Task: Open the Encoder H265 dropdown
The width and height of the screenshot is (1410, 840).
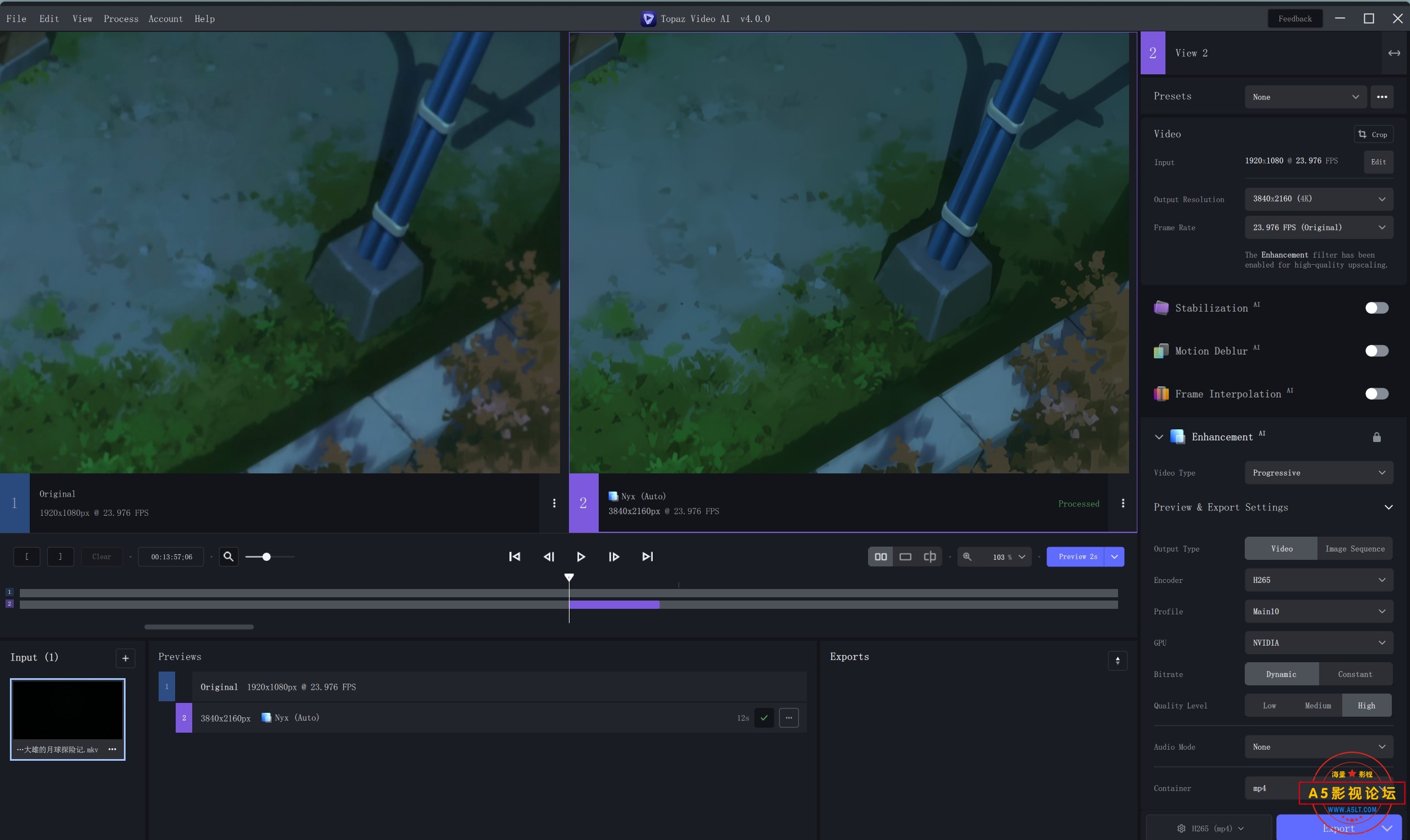Action: pos(1319,580)
